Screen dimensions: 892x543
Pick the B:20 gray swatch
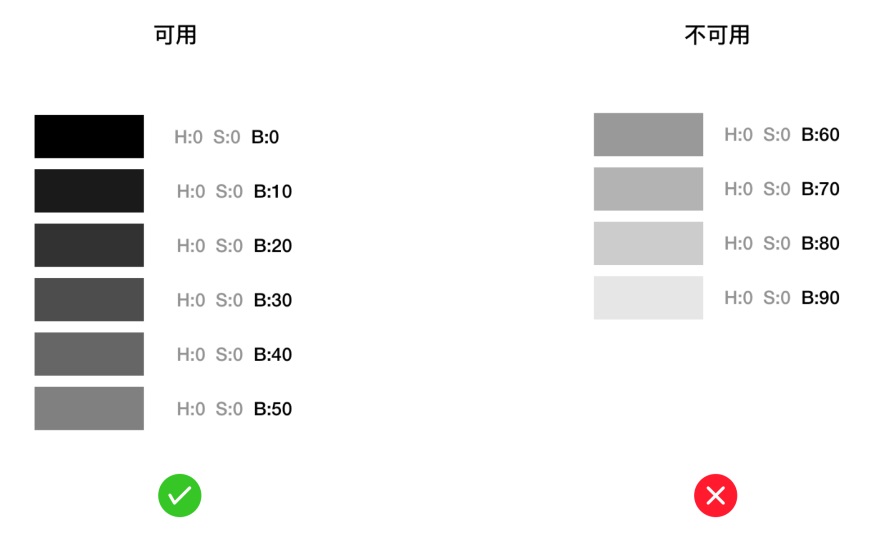tap(89, 245)
